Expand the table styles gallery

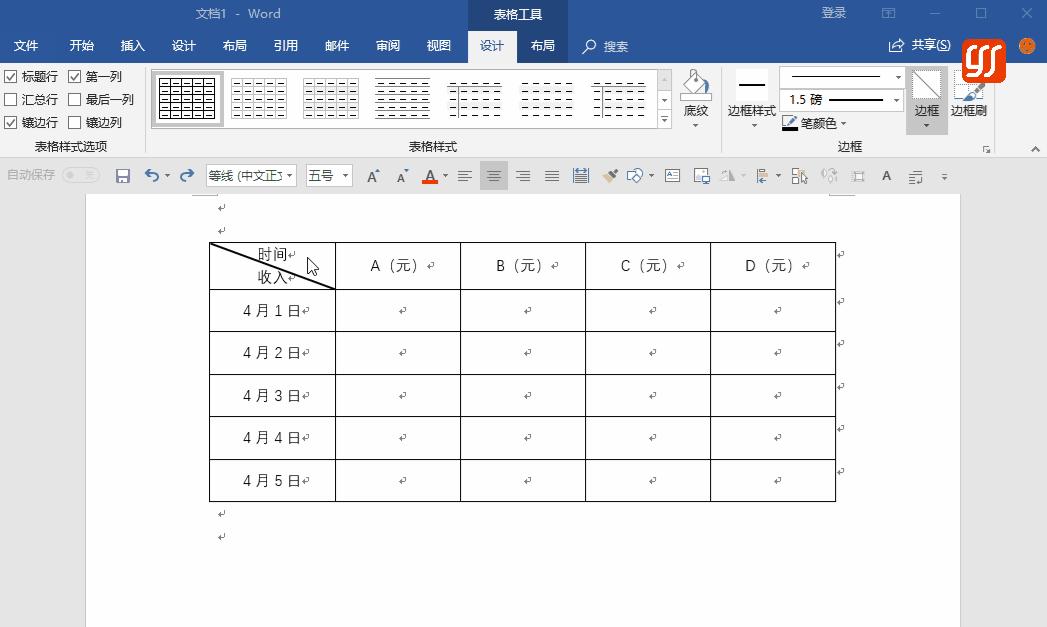[x=664, y=120]
